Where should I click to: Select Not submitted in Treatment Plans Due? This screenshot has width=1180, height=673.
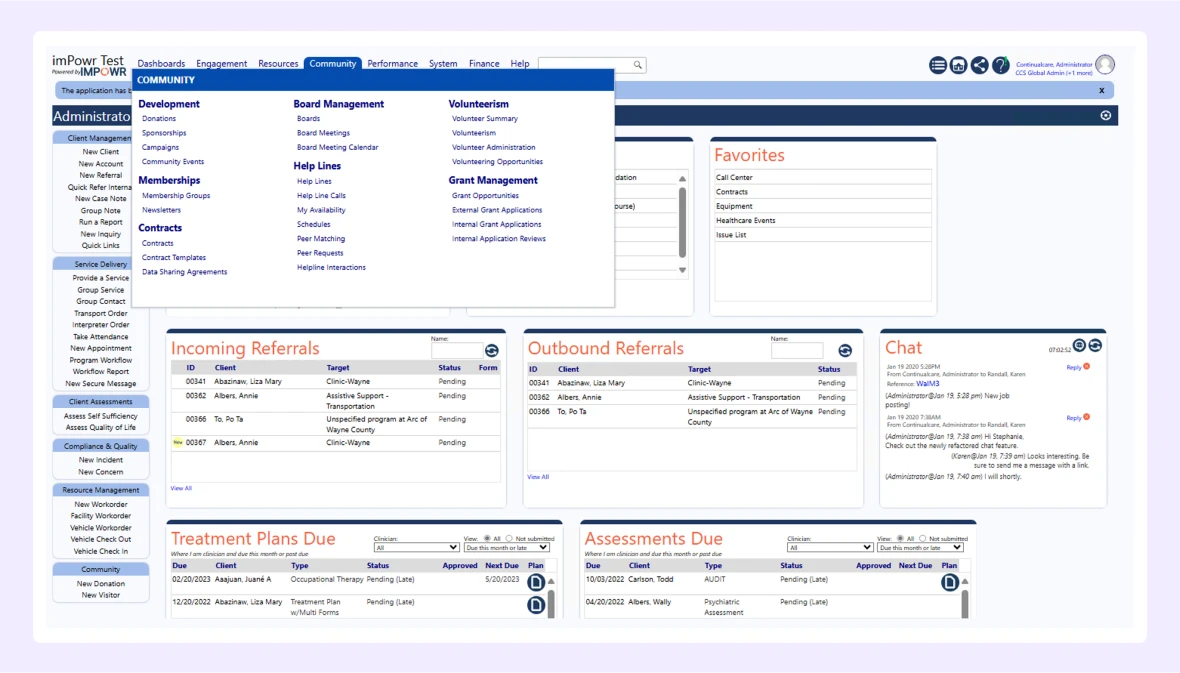click(x=509, y=539)
